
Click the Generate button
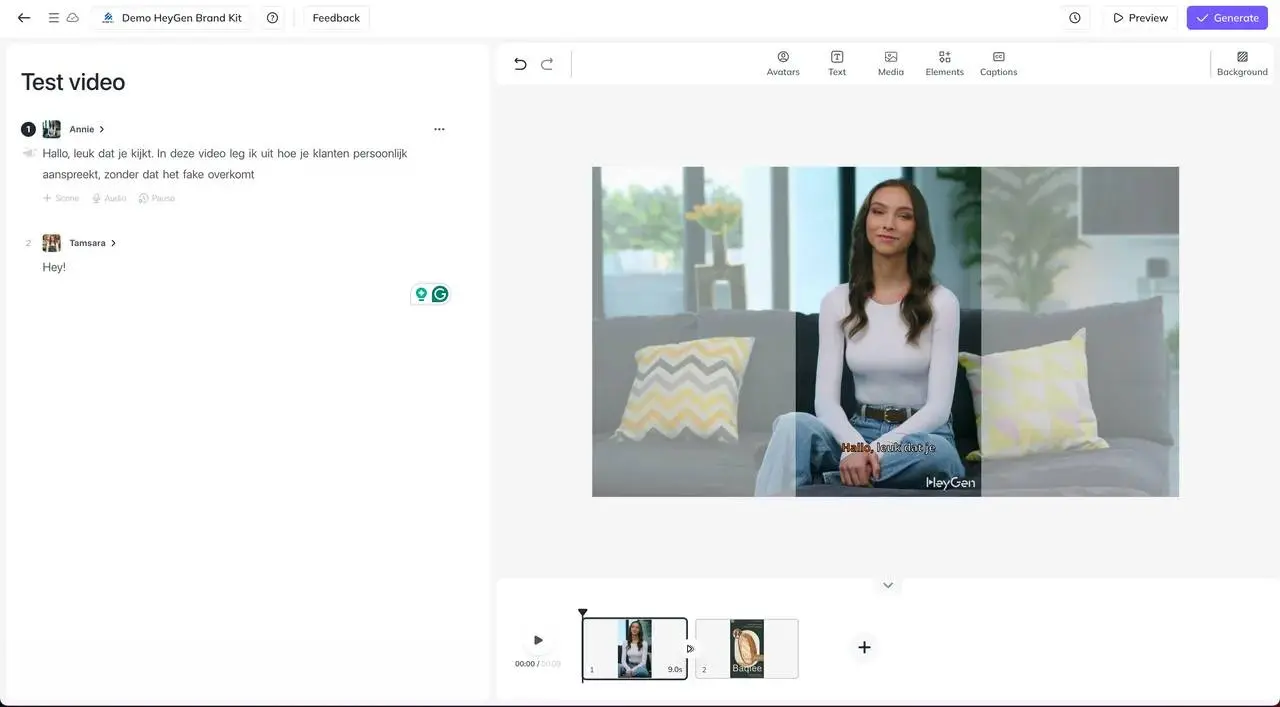[1227, 18]
